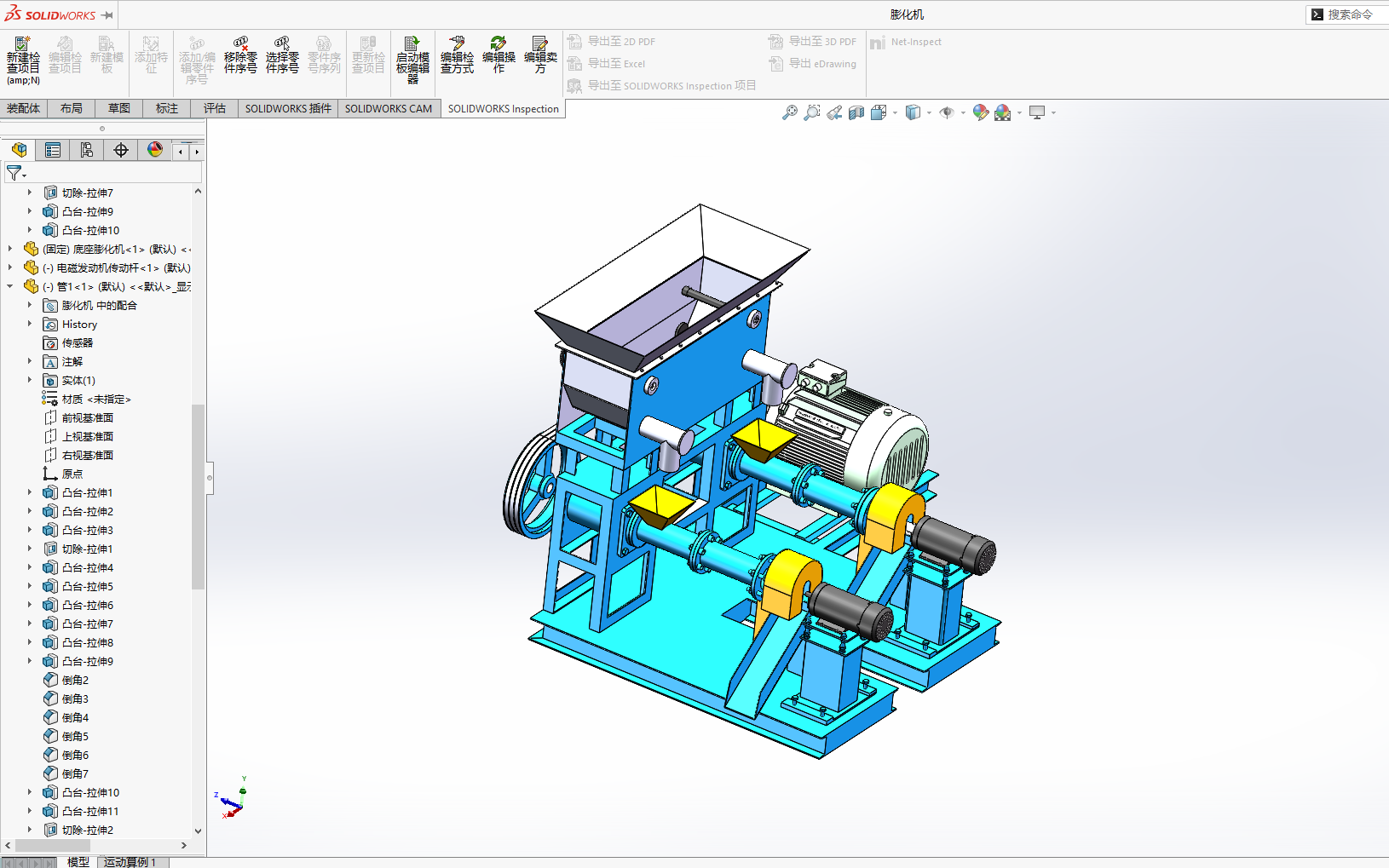Collapse 管1<1> component node

(x=10, y=286)
